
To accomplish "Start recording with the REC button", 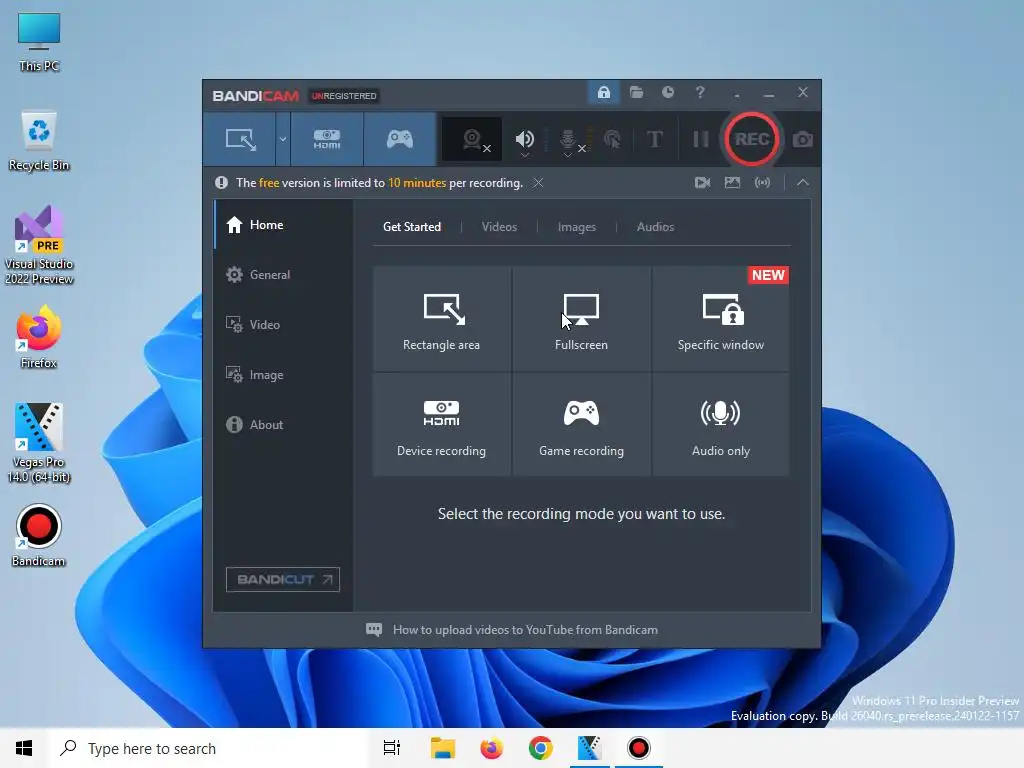I will pyautogui.click(x=752, y=139).
